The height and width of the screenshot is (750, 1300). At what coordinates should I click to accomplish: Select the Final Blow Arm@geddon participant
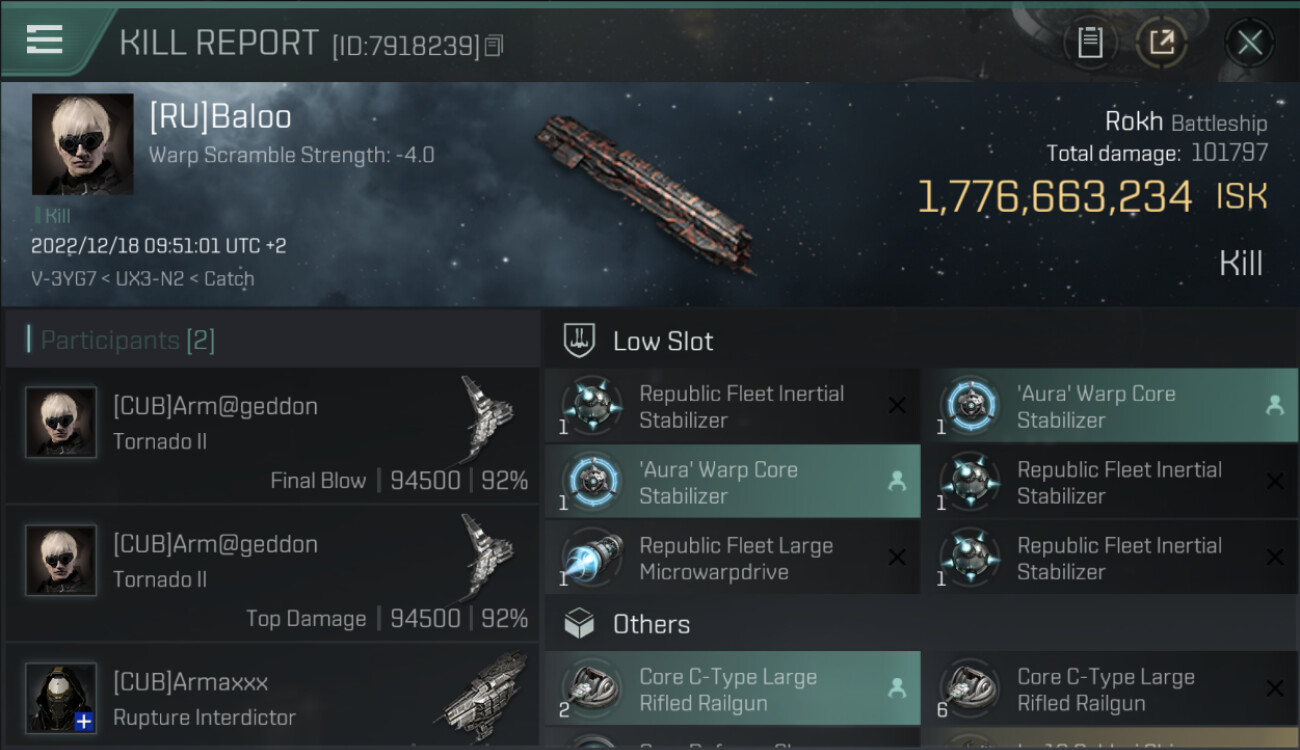pyautogui.click(x=272, y=435)
